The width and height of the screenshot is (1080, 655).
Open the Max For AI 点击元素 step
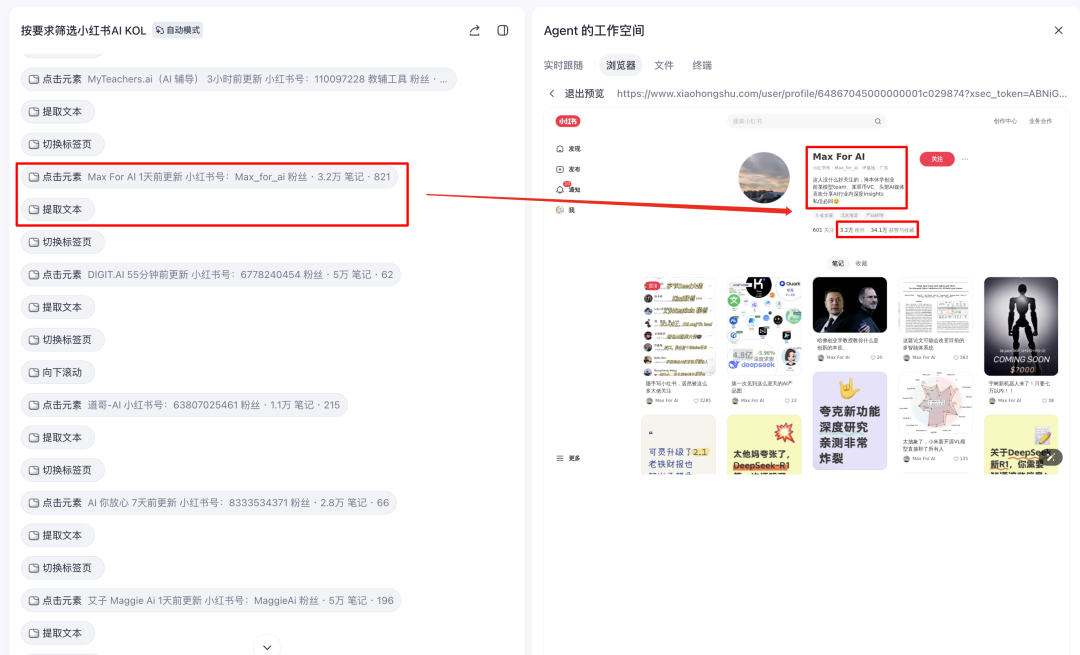tap(209, 177)
